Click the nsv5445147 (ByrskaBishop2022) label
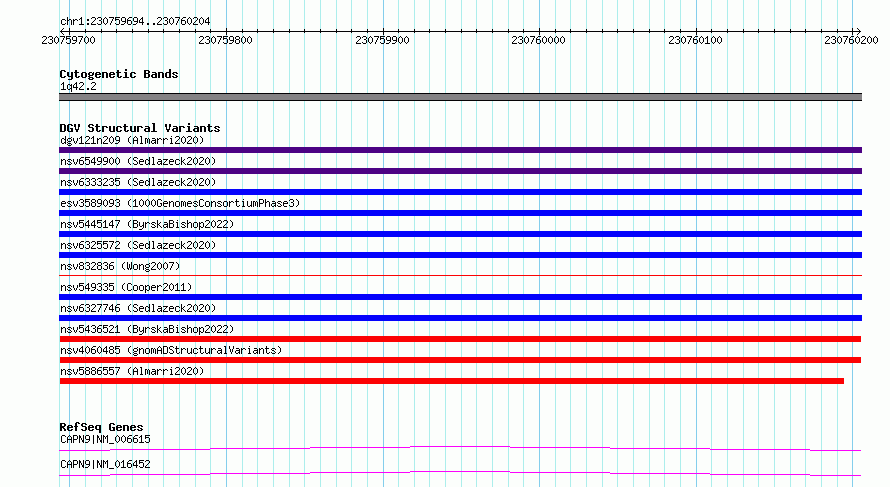890x487 pixels. 147,224
